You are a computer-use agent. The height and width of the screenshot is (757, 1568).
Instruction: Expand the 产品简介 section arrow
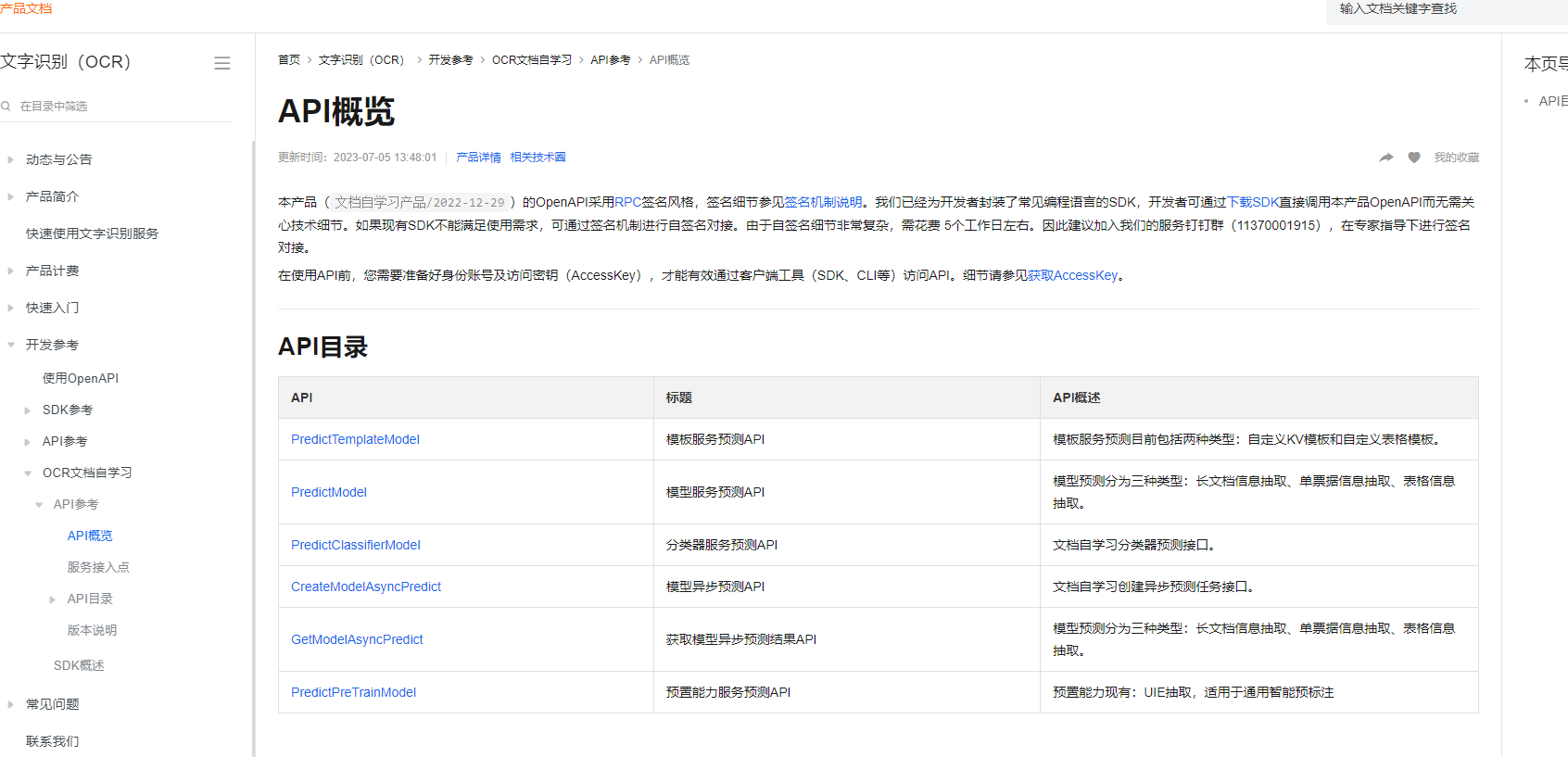pyautogui.click(x=10, y=196)
